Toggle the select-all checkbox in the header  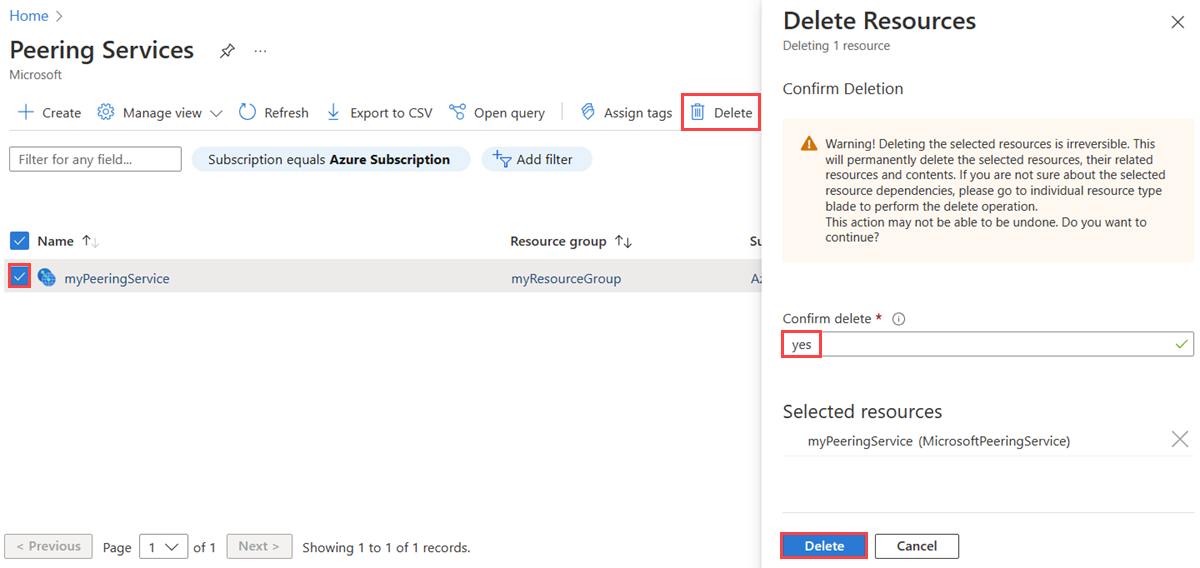19,241
